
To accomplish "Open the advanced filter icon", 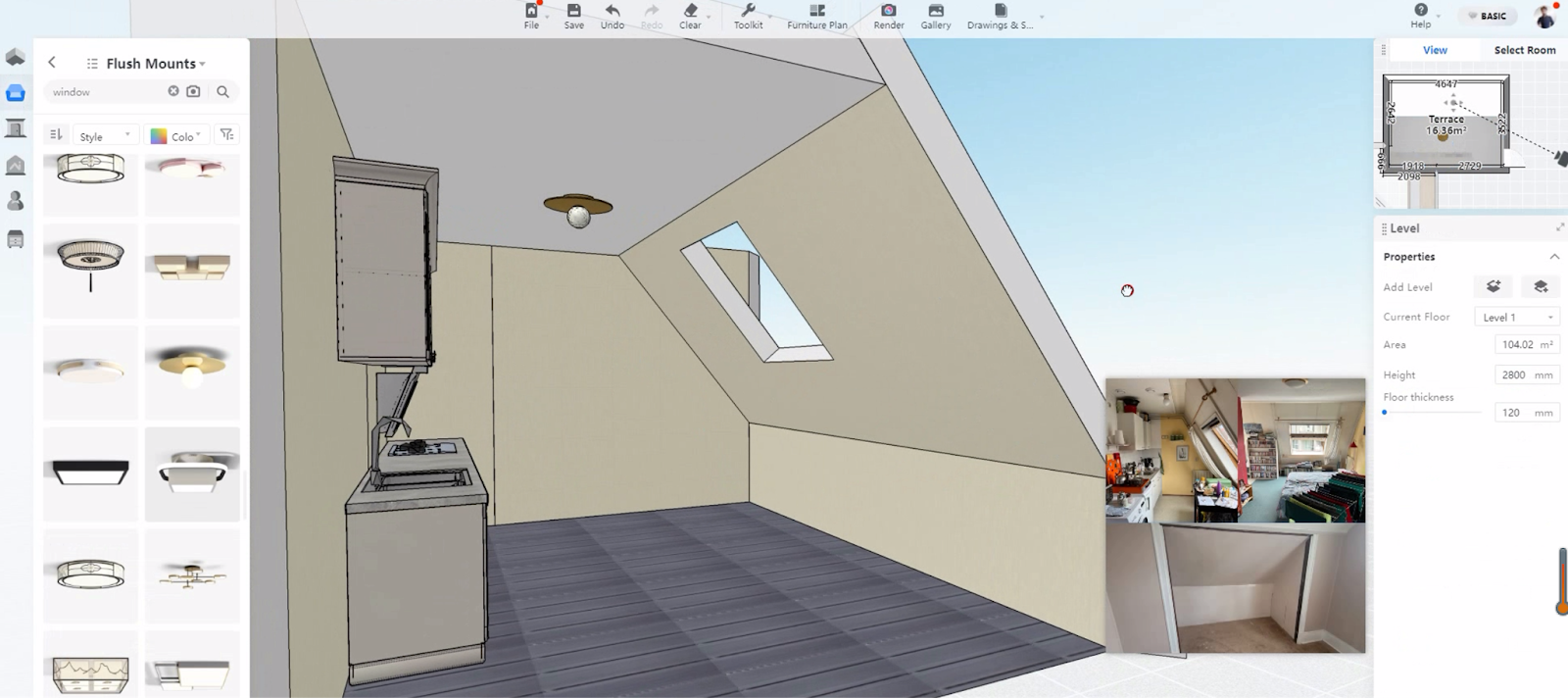I will pos(226,134).
